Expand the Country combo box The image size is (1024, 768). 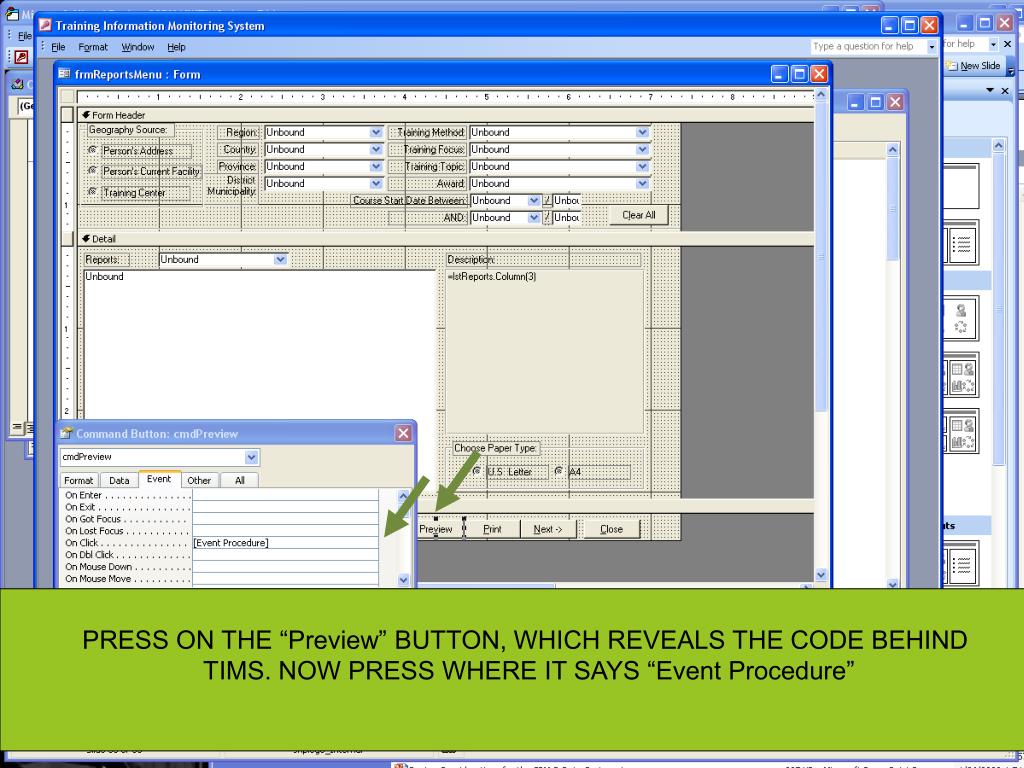pyautogui.click(x=376, y=150)
